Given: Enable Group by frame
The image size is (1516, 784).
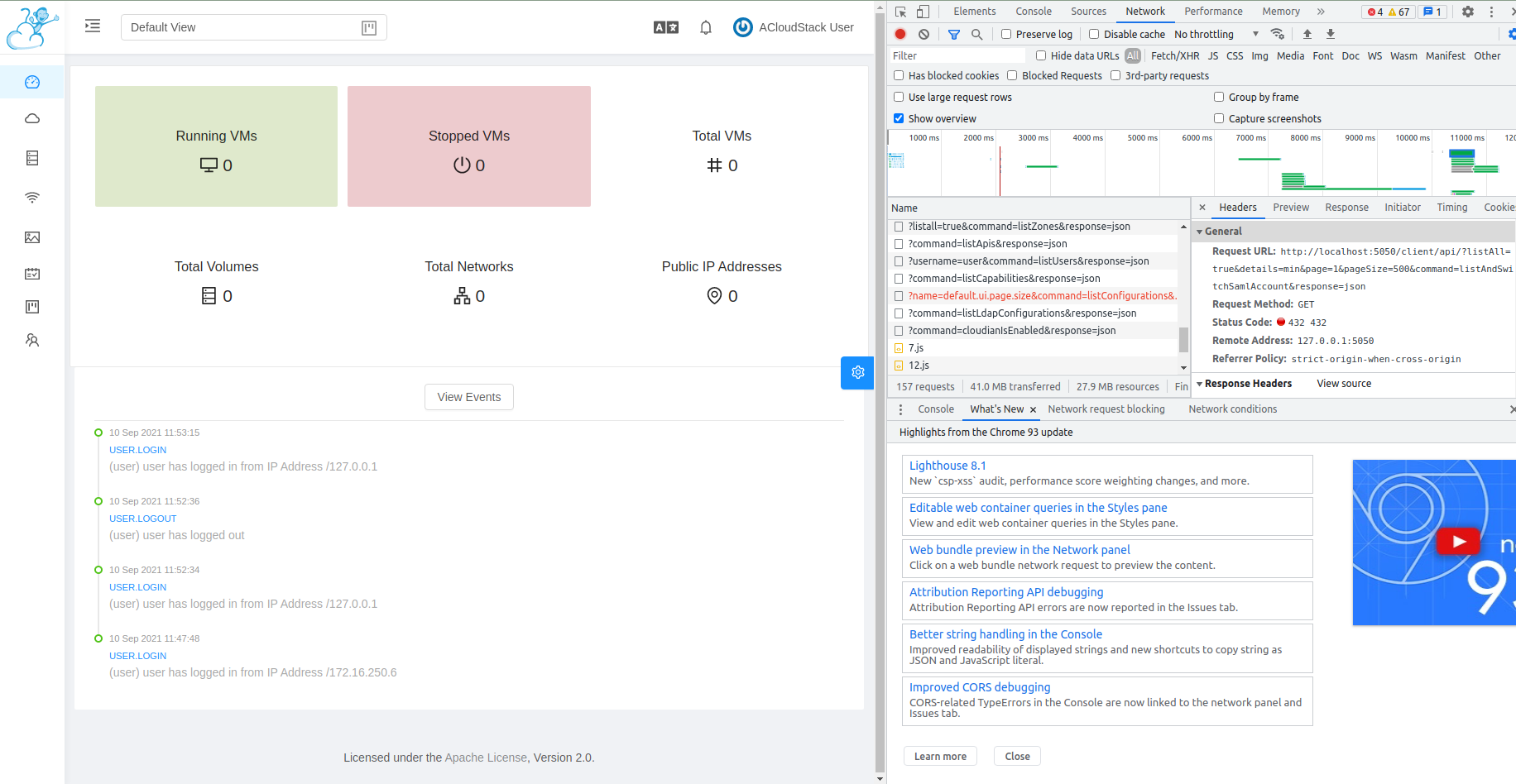Looking at the screenshot, I should click(1219, 97).
